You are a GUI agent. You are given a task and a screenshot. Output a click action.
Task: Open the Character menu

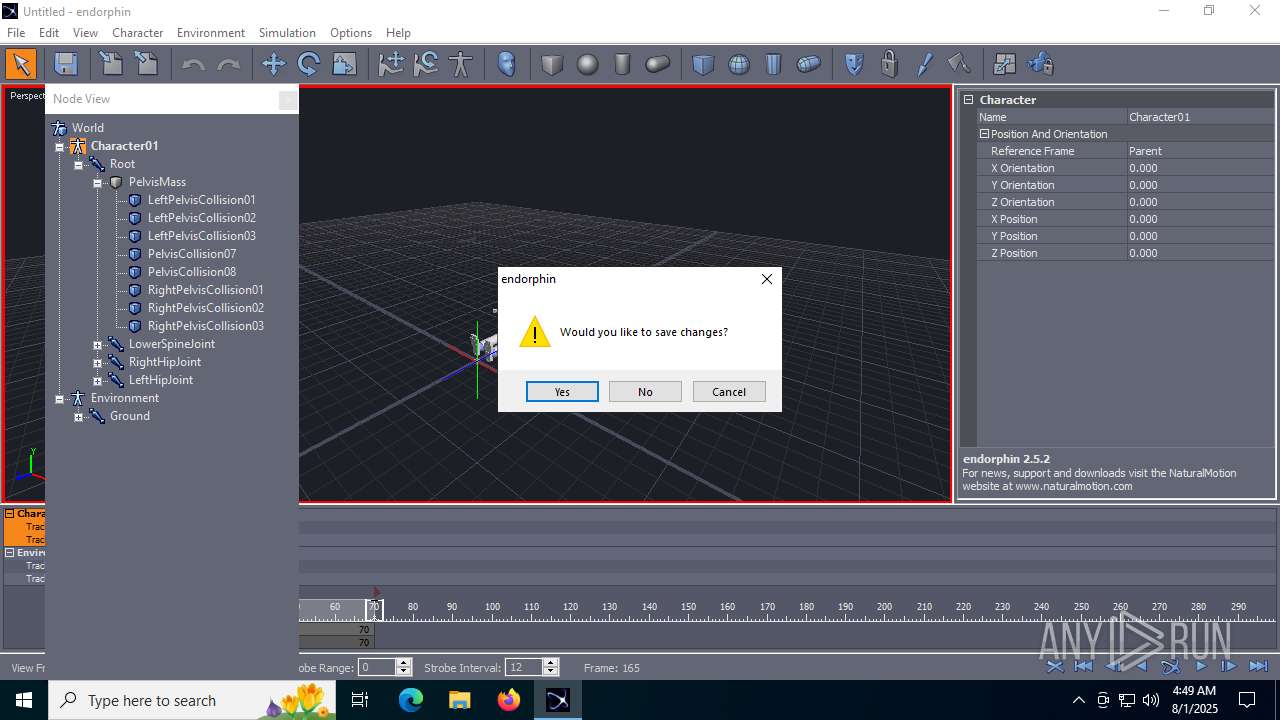[x=138, y=33]
